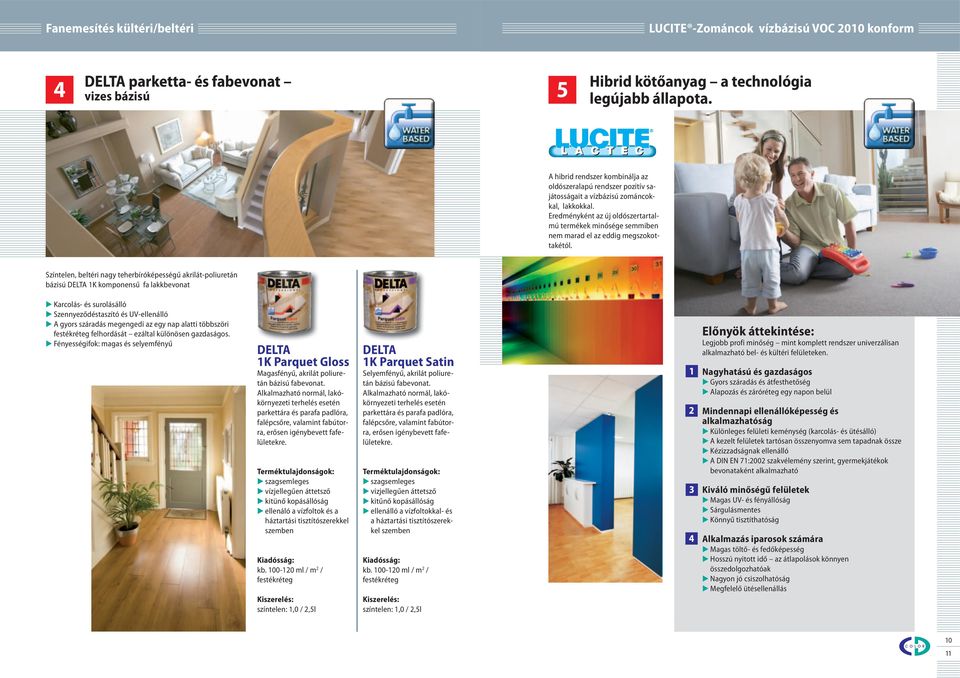Click 'Kiszerelés:' under Parquet Satin
The image size is (960, 678).
(x=381, y=599)
